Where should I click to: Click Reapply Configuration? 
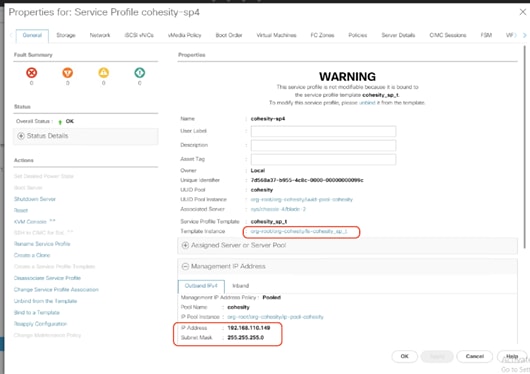click(40, 324)
